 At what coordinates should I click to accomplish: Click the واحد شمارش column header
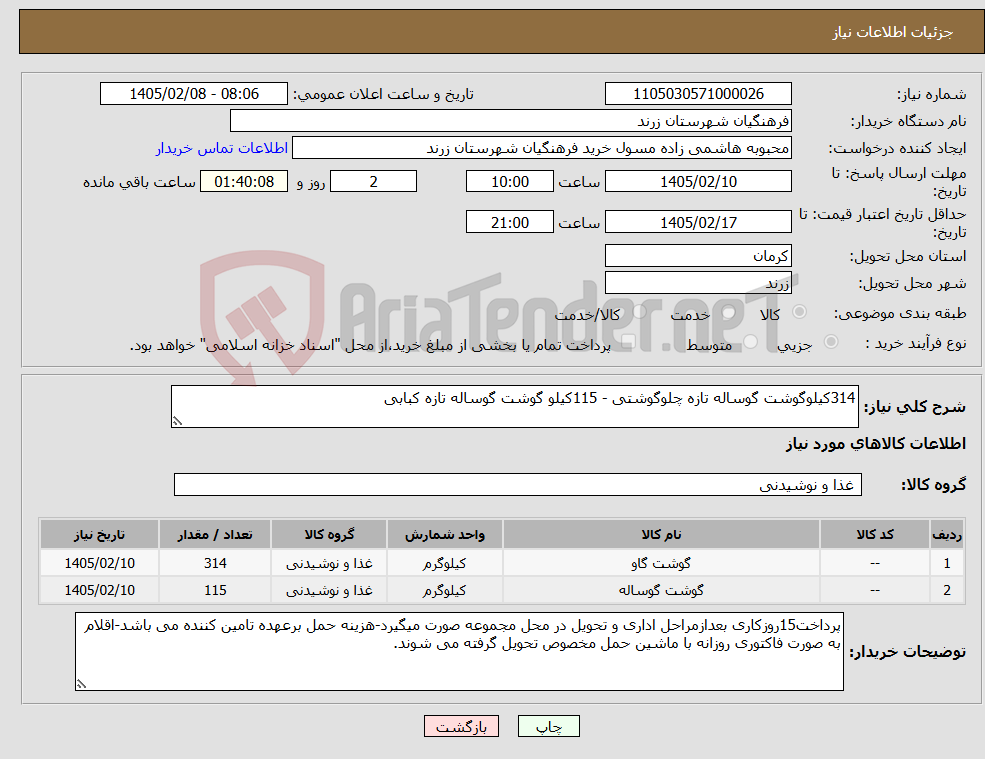(444, 534)
